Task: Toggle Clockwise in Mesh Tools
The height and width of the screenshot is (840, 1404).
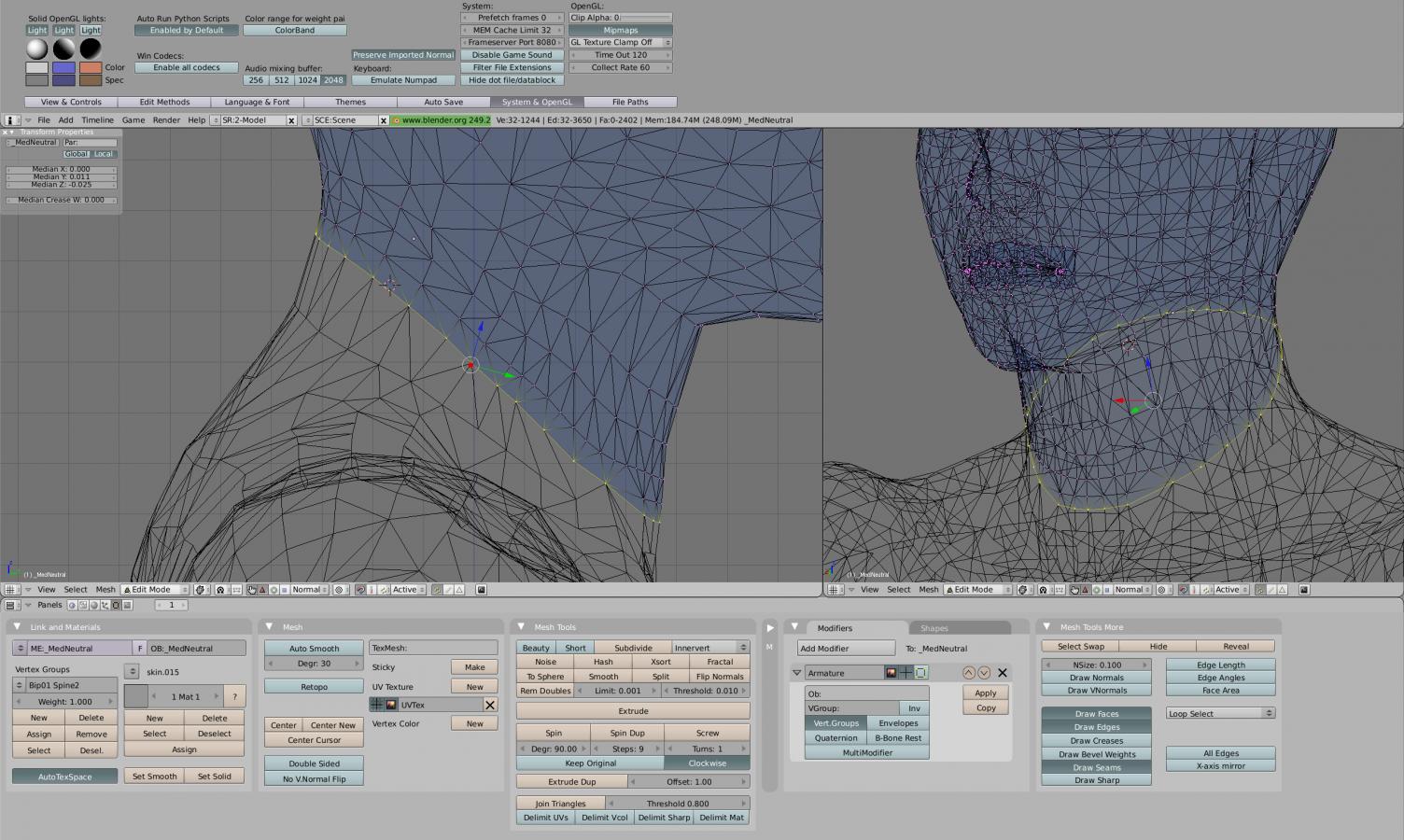Action: [707, 763]
